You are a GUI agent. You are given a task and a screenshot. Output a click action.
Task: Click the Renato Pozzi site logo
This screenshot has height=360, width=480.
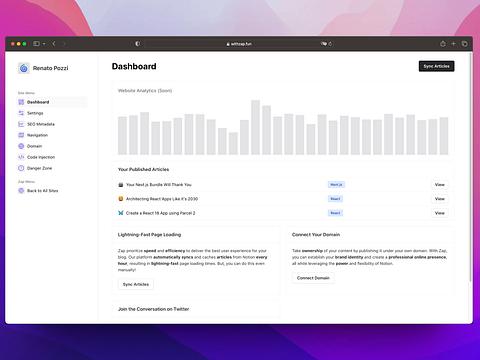[24, 68]
